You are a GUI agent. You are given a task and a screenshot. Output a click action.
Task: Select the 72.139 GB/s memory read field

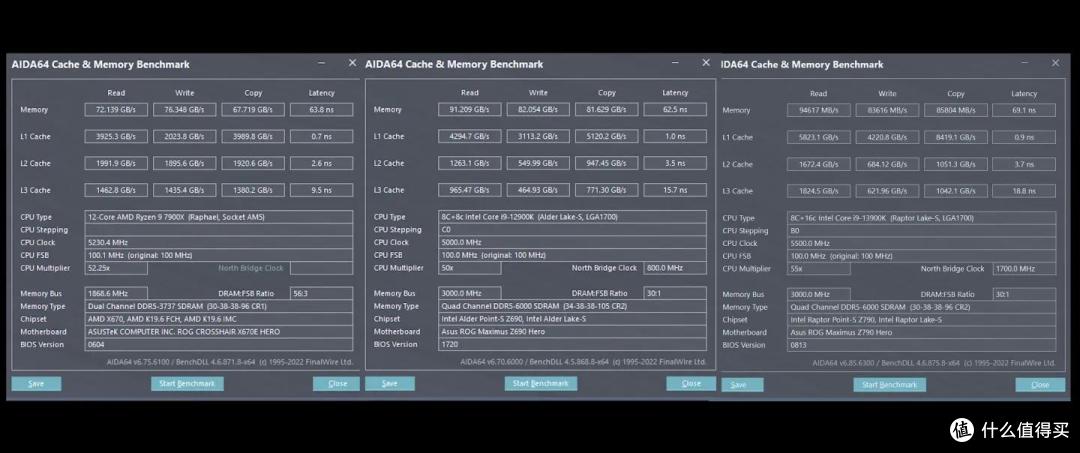(116, 109)
